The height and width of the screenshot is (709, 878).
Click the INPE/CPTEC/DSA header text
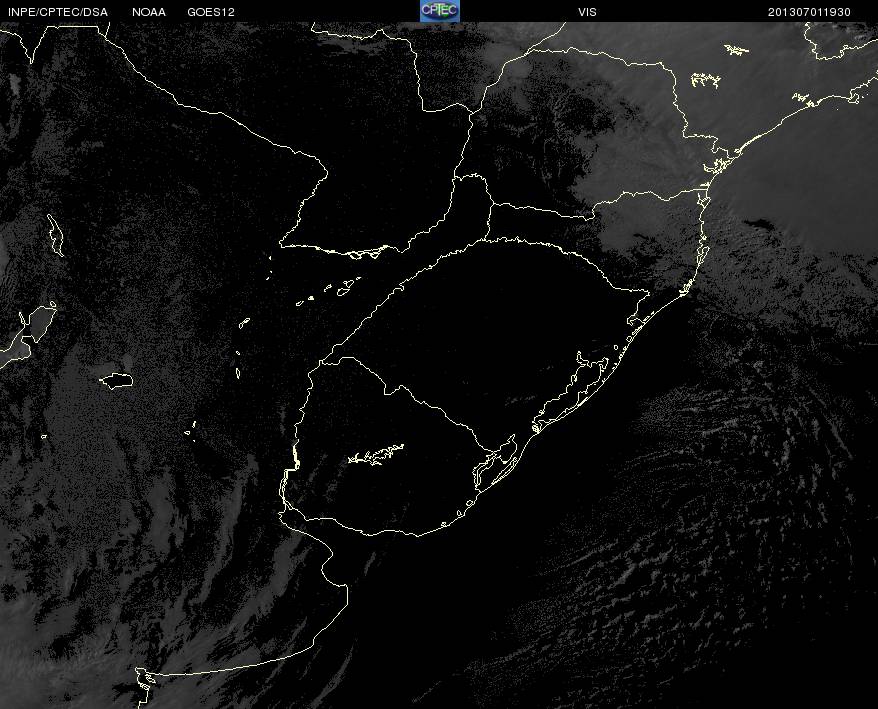coord(58,12)
